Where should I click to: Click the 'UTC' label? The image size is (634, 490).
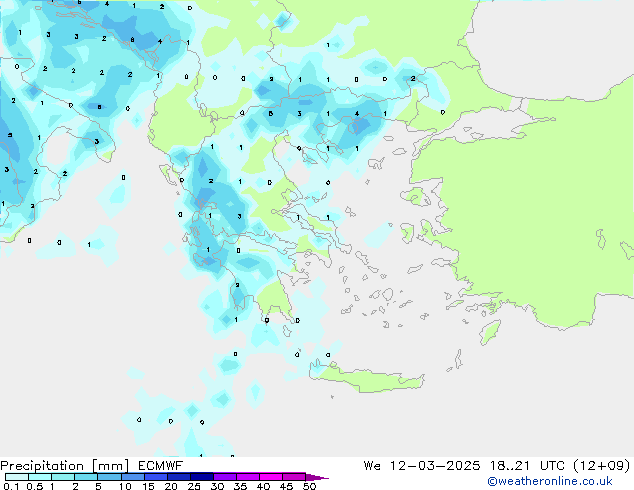[552, 466]
